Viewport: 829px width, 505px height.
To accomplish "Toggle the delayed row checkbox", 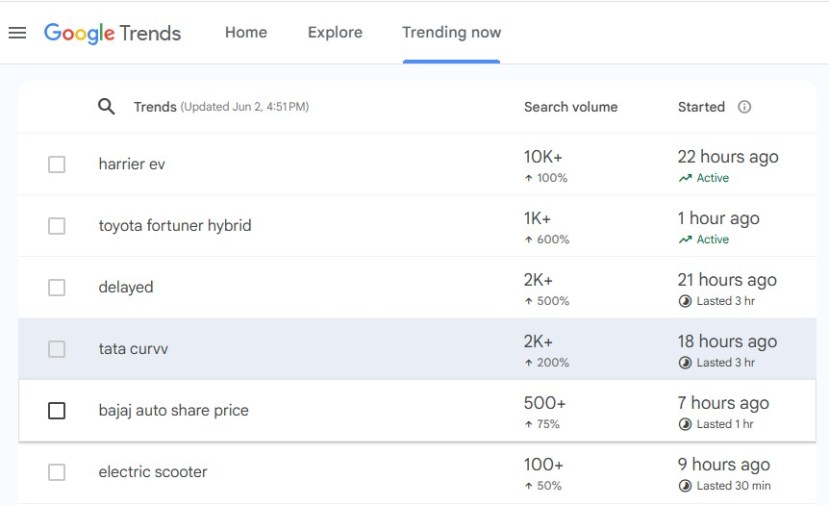I will tap(57, 288).
